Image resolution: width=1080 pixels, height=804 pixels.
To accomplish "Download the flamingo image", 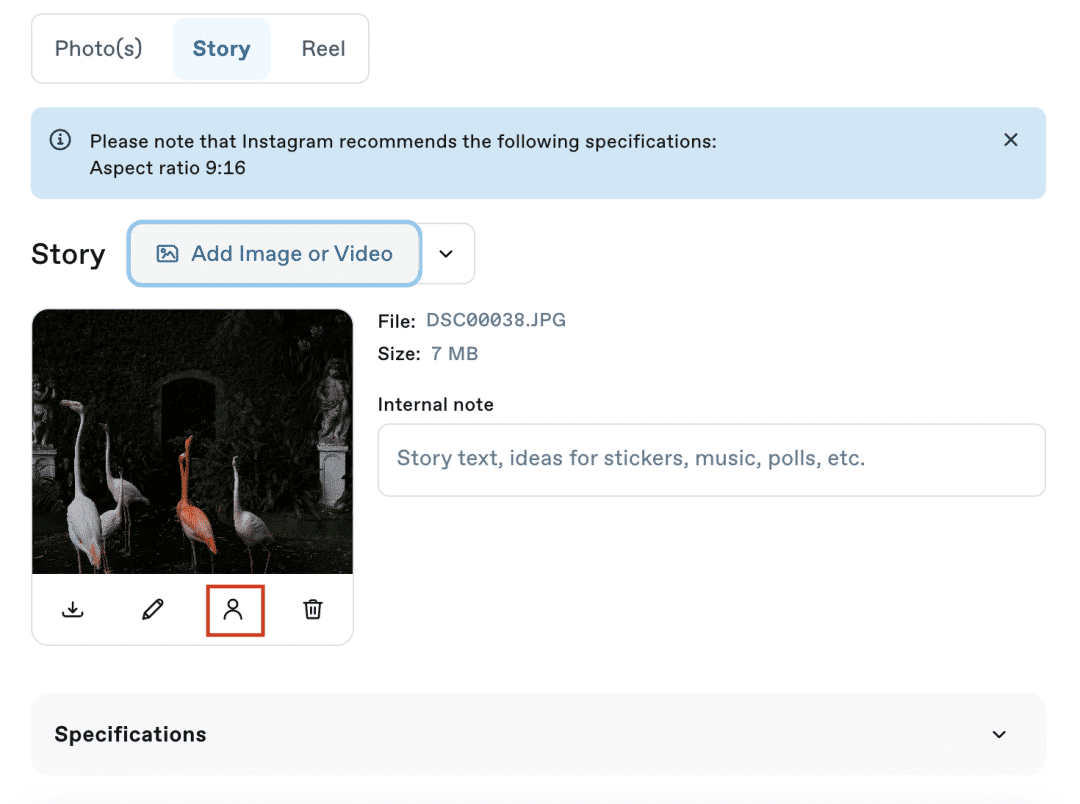I will point(73,609).
